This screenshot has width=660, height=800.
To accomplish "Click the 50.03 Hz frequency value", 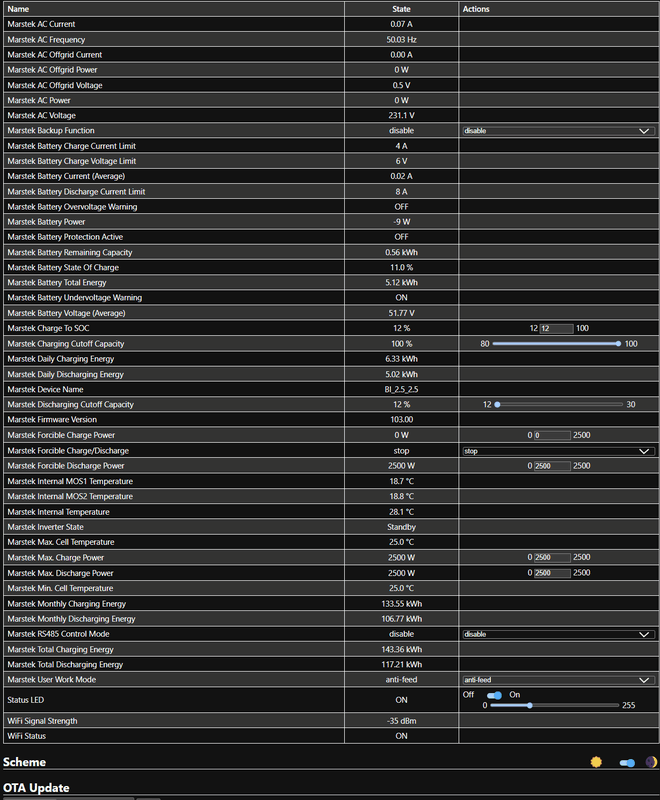I will pos(401,39).
